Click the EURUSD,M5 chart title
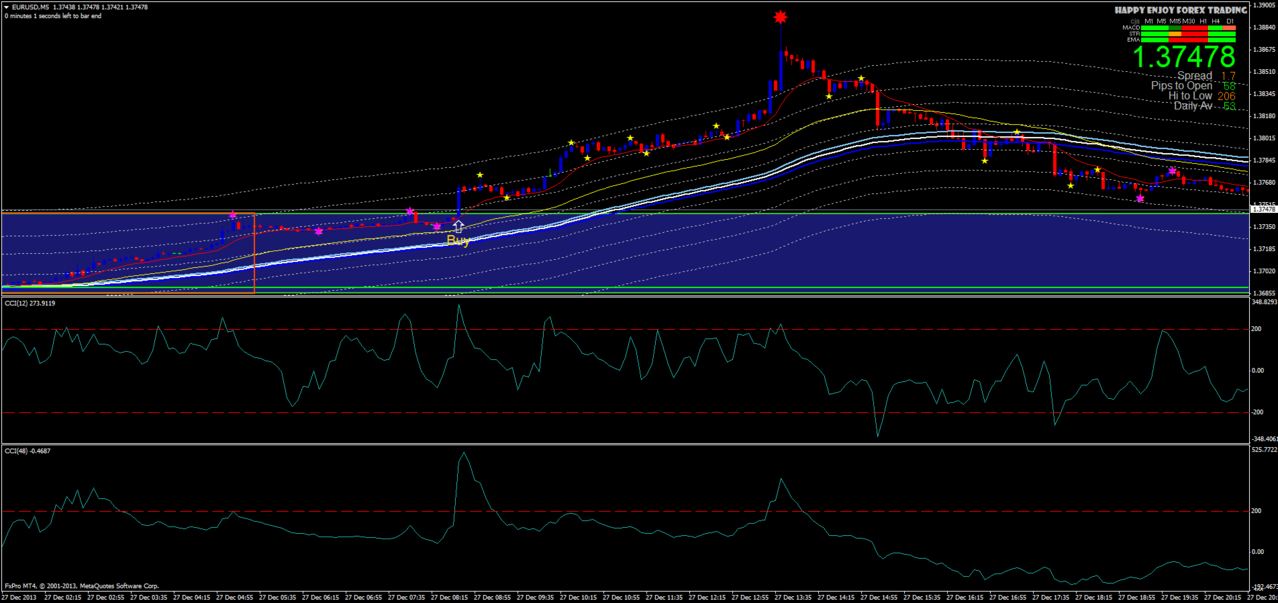Screen dimensions: 1278x603 click(31, 7)
